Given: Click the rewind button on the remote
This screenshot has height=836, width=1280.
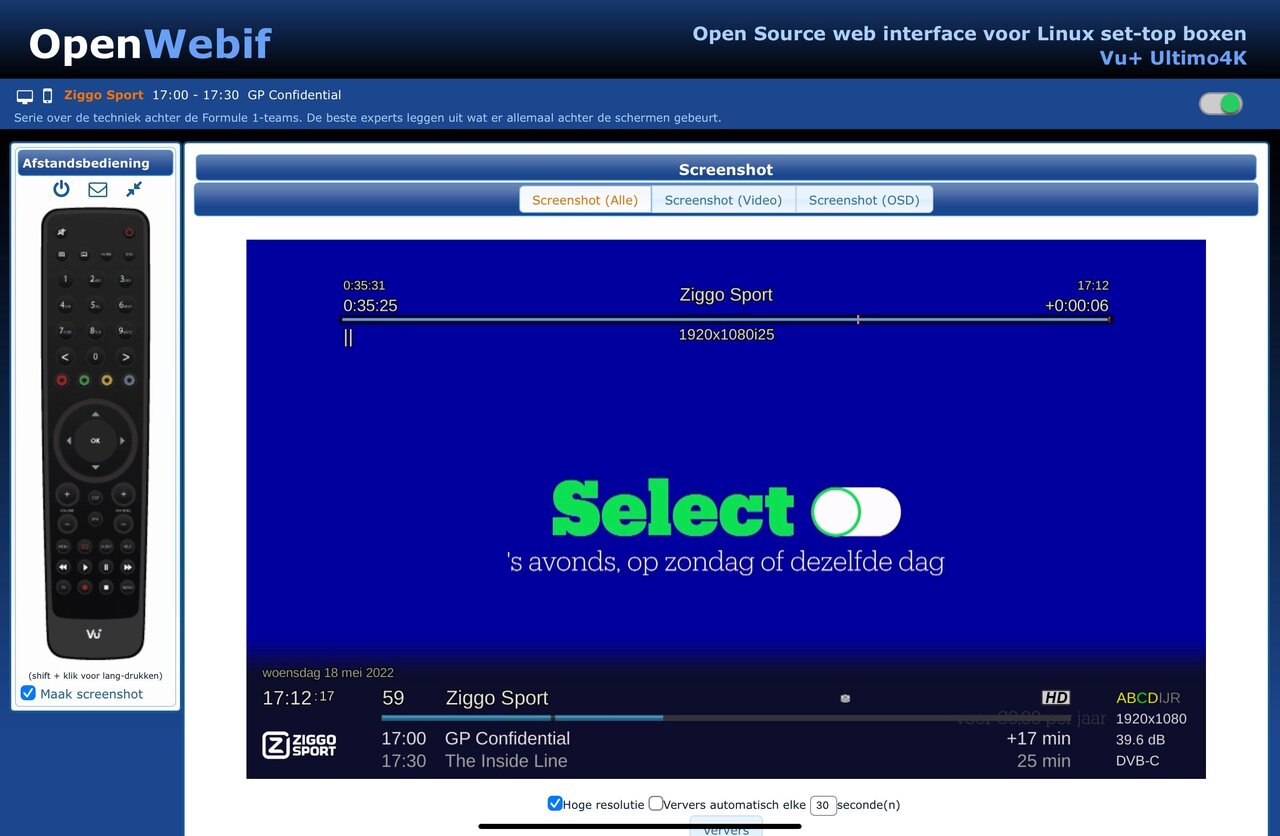Looking at the screenshot, I should point(63,567).
